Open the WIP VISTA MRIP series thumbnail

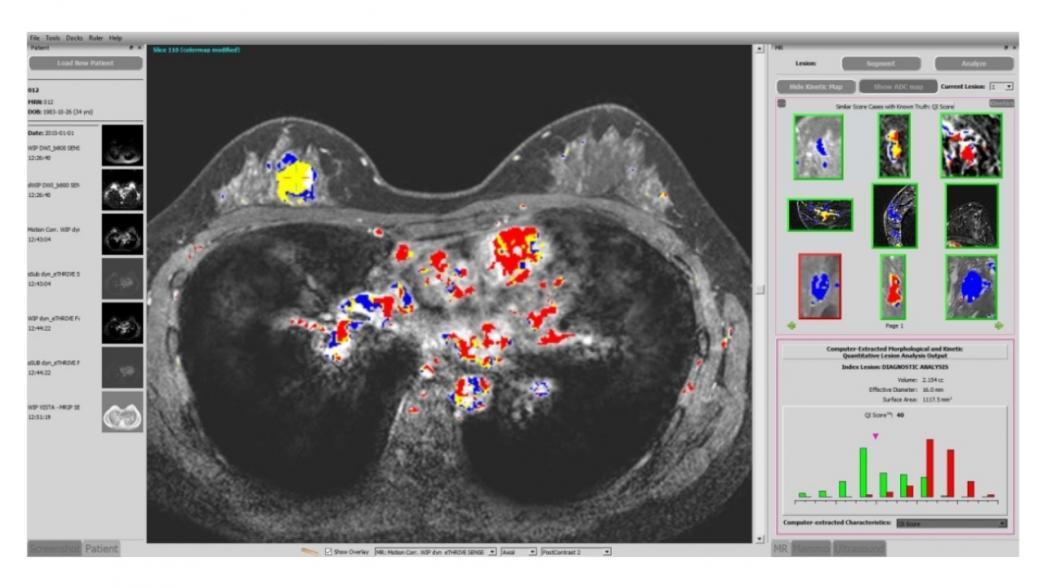(x=122, y=412)
